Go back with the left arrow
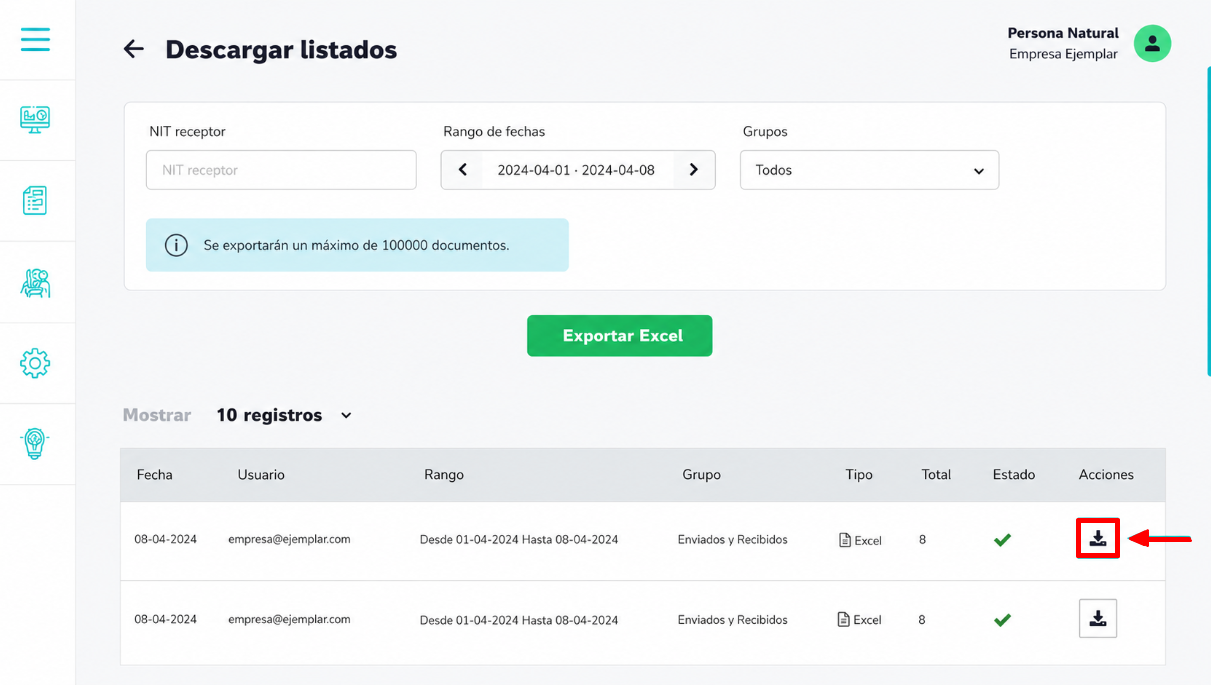This screenshot has height=685, width=1211. 134,49
